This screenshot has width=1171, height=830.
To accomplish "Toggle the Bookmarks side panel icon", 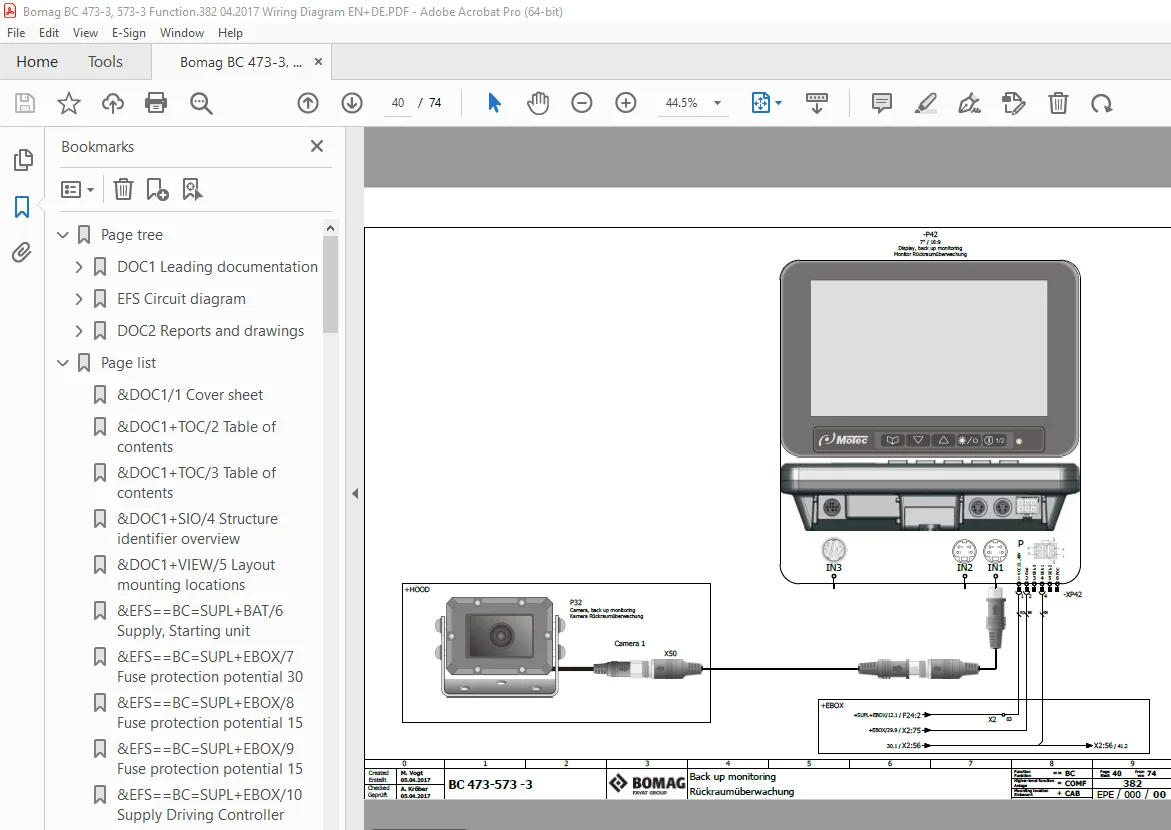I will (22, 207).
